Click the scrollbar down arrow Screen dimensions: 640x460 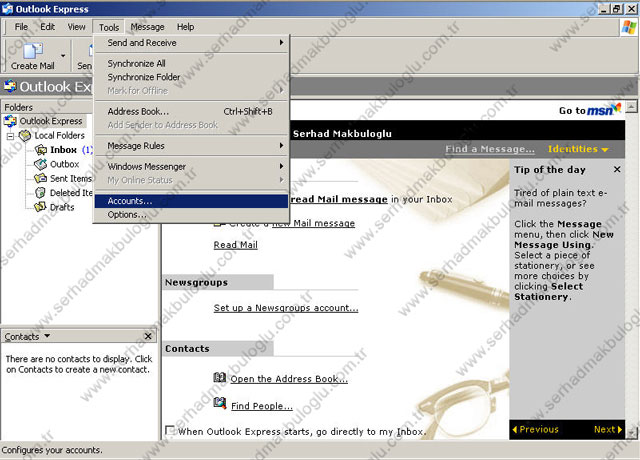631,432
